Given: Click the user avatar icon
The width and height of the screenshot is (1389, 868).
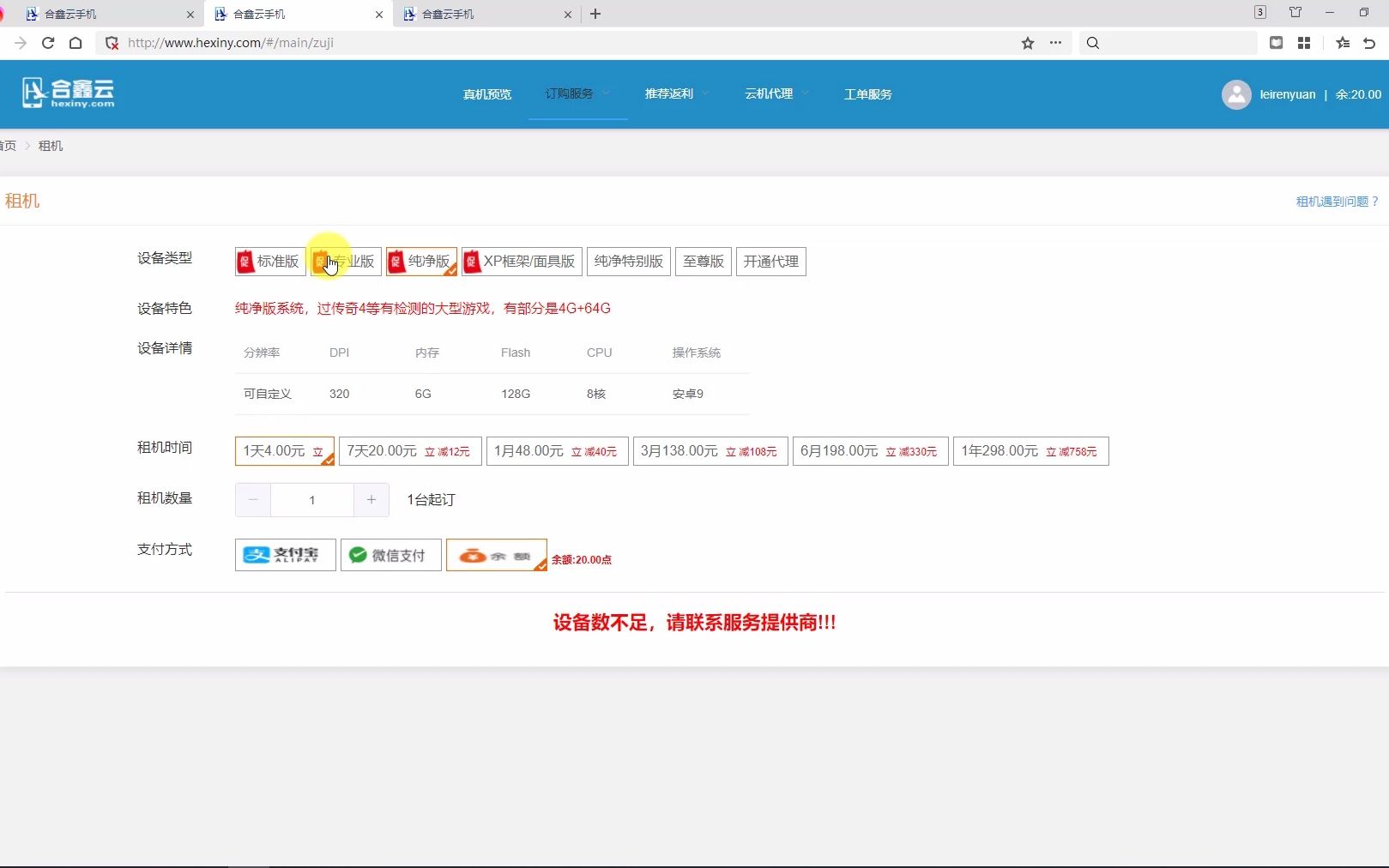Looking at the screenshot, I should (1236, 94).
